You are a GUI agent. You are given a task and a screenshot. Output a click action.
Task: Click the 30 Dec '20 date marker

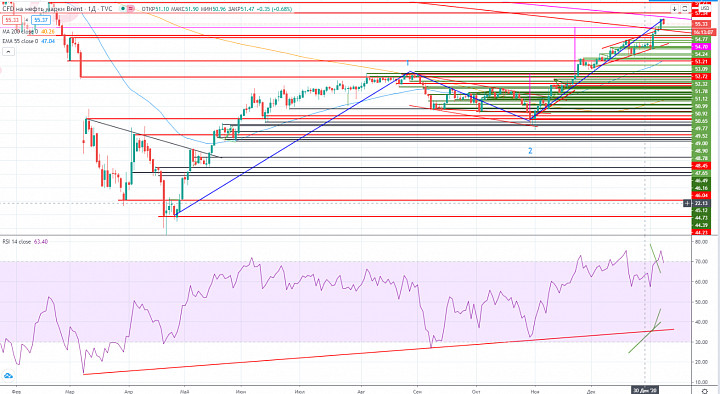tap(645, 390)
